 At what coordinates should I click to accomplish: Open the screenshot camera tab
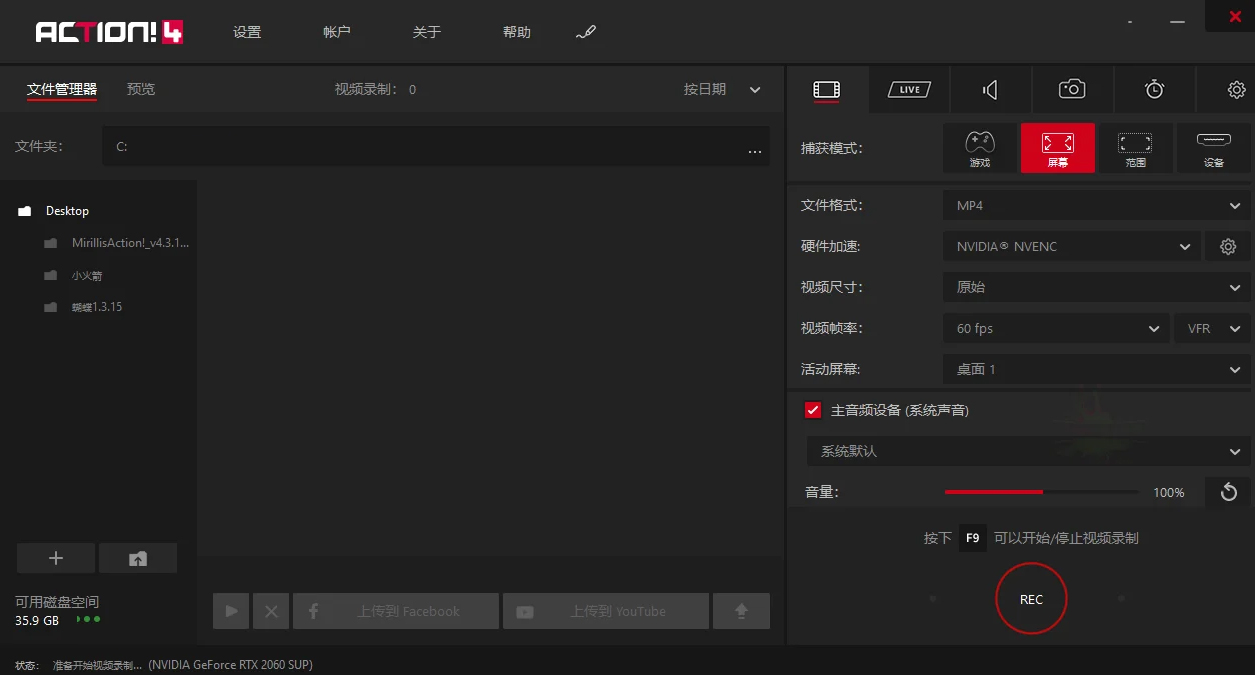(1072, 90)
